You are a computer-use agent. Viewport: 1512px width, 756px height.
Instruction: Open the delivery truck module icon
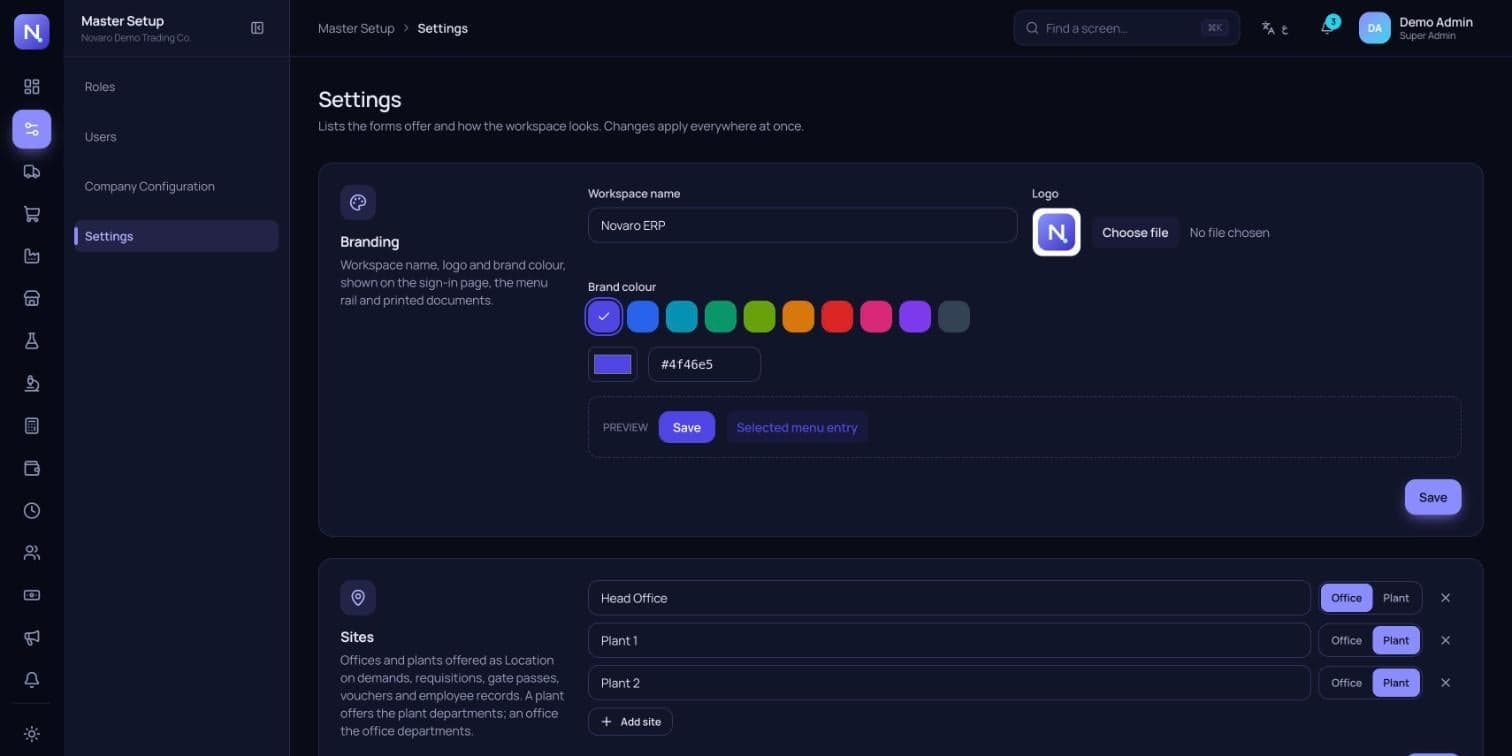click(x=32, y=171)
